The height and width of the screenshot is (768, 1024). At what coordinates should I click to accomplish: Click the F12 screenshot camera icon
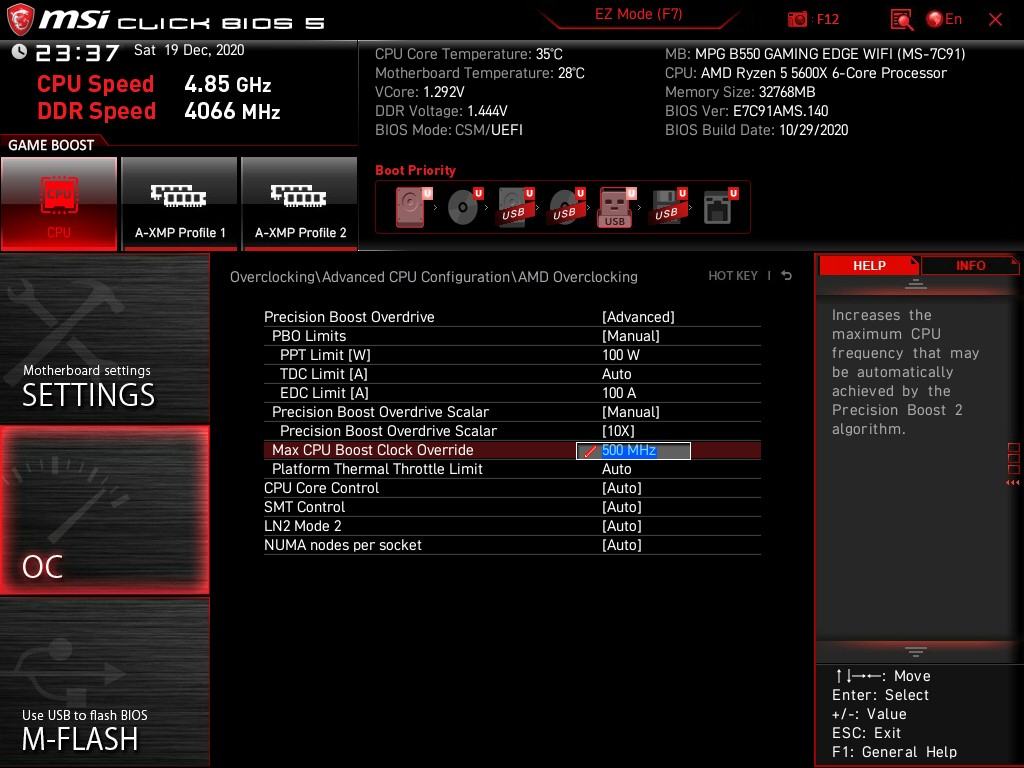coord(797,20)
